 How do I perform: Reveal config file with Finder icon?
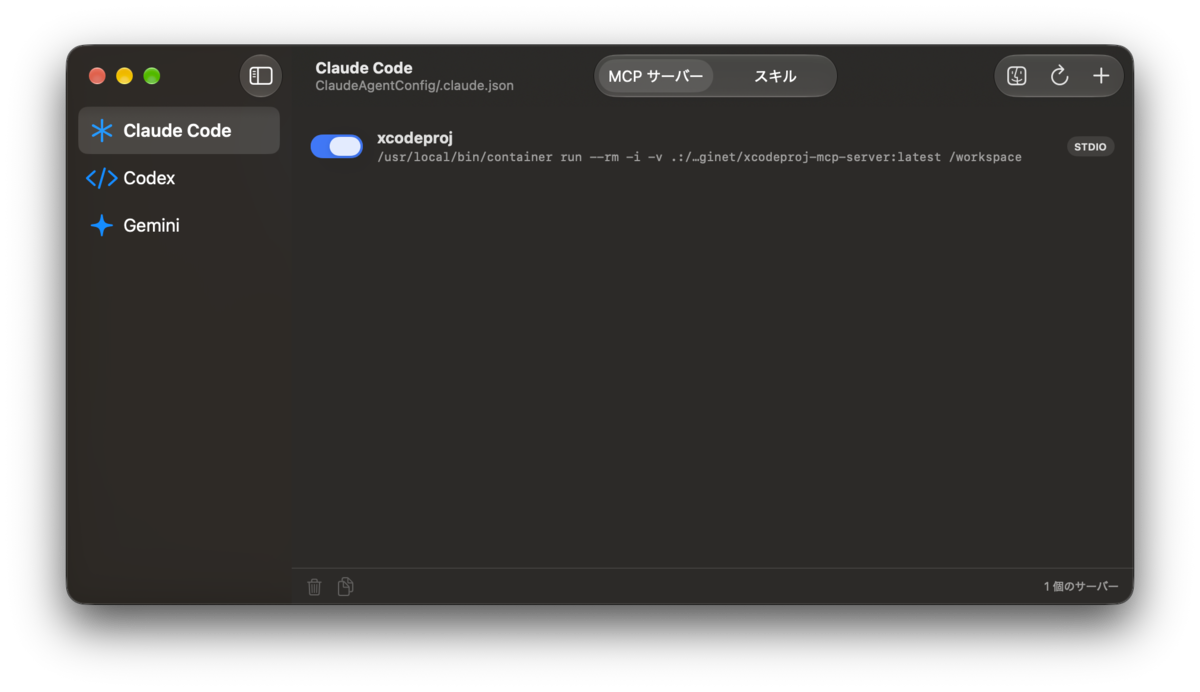(1017, 76)
